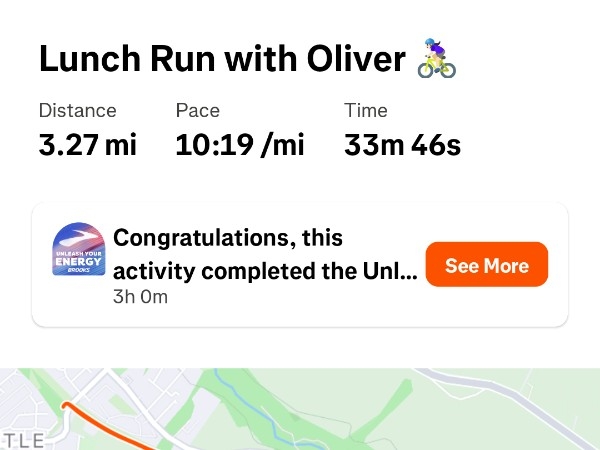
Task: Click the congratulations challenge message text
Action: [265, 255]
